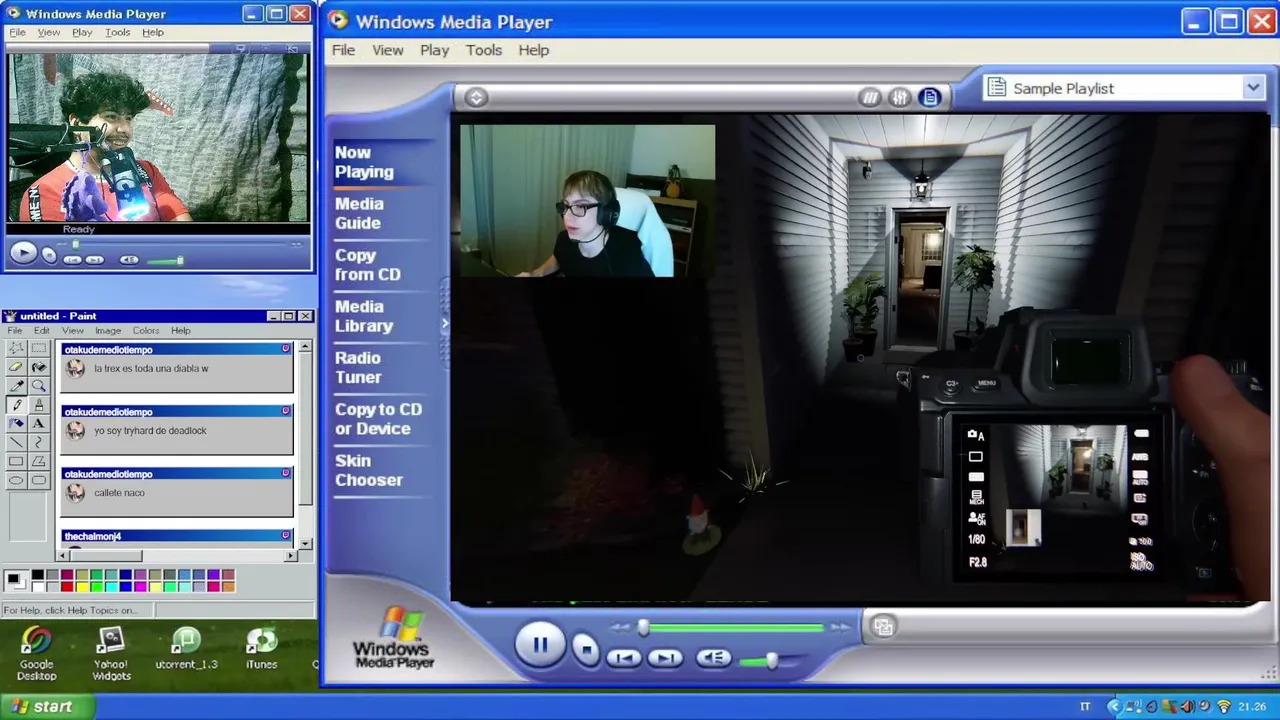
Task: Switch large player to skin mode
Action: coord(883,627)
